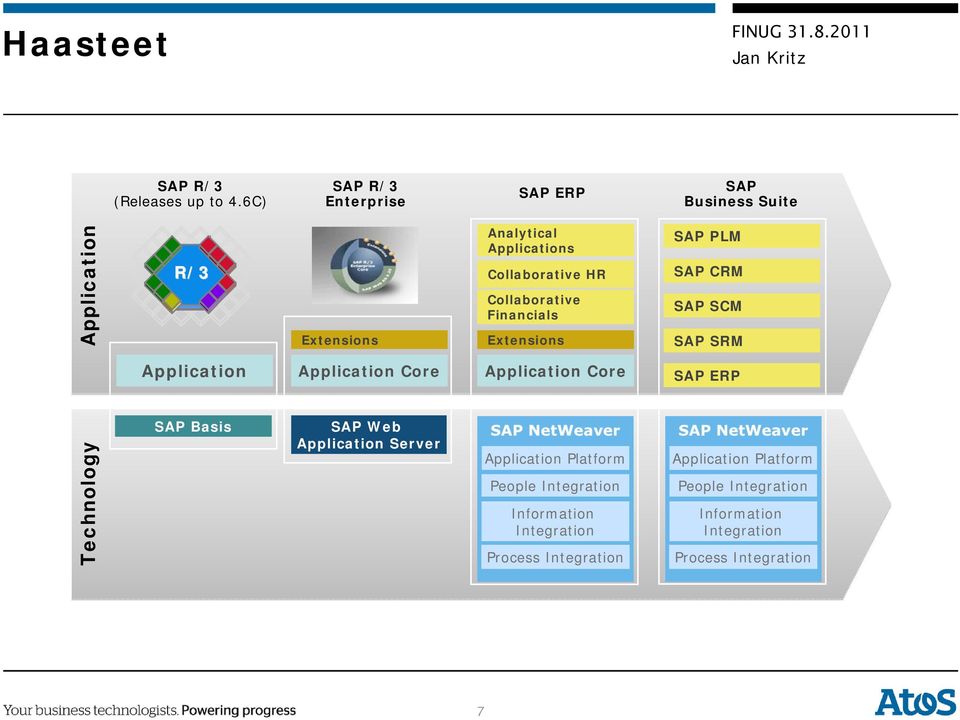Select the 'Analytical Applications' yellow box
This screenshot has height=720, width=960.
point(555,241)
